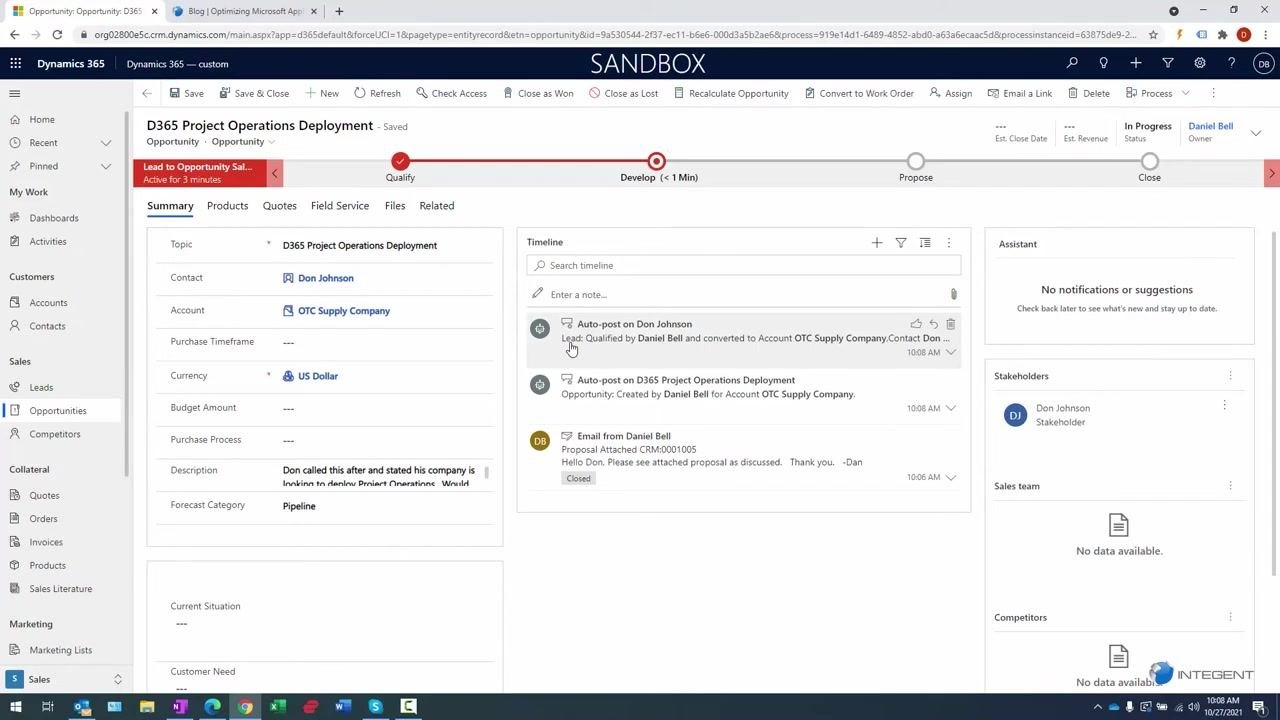Switch to the Products tab
The image size is (1280, 720).
click(227, 205)
